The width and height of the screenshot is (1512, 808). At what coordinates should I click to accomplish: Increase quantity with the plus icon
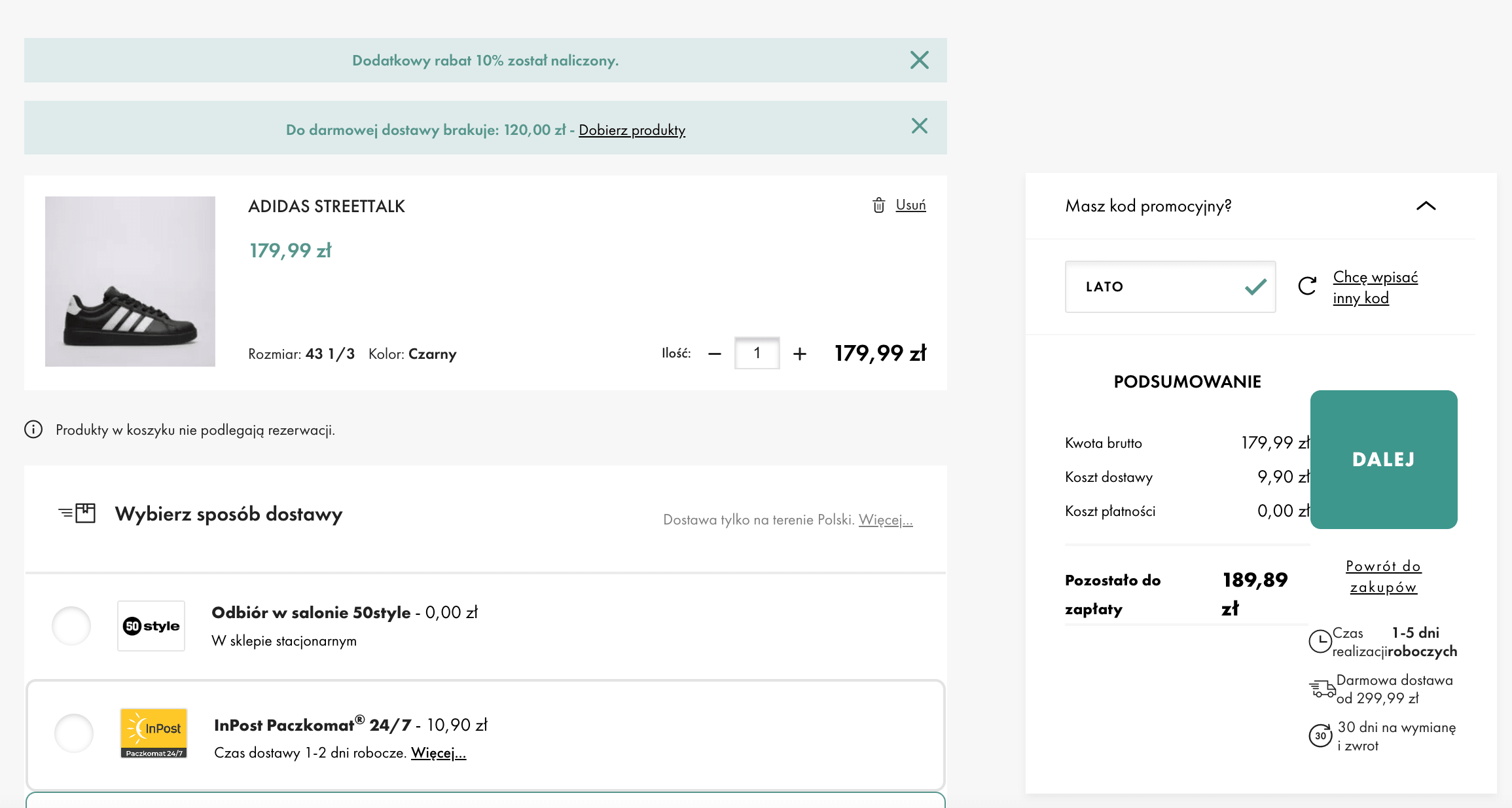click(799, 354)
